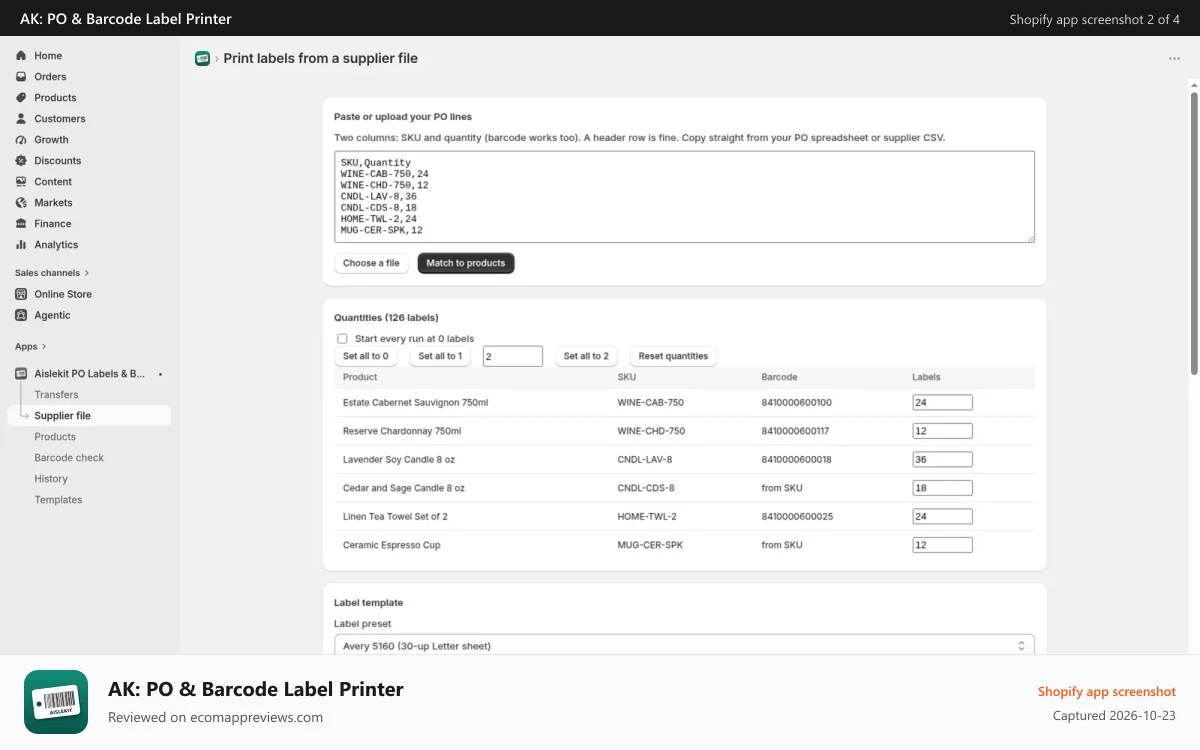Click barcode 8410000600117
The width and height of the screenshot is (1200, 750).
pos(795,431)
